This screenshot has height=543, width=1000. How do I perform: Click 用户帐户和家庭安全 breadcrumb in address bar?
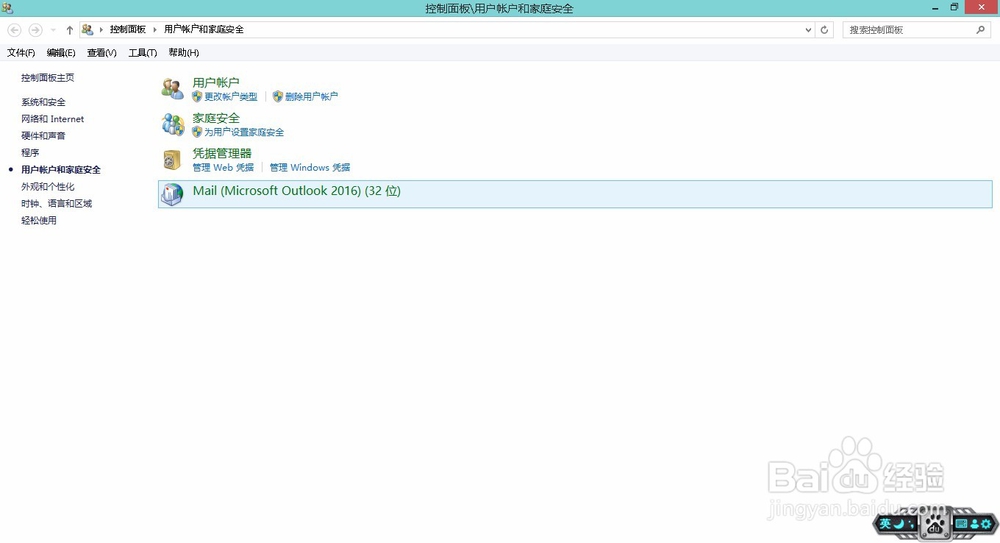[x=203, y=29]
